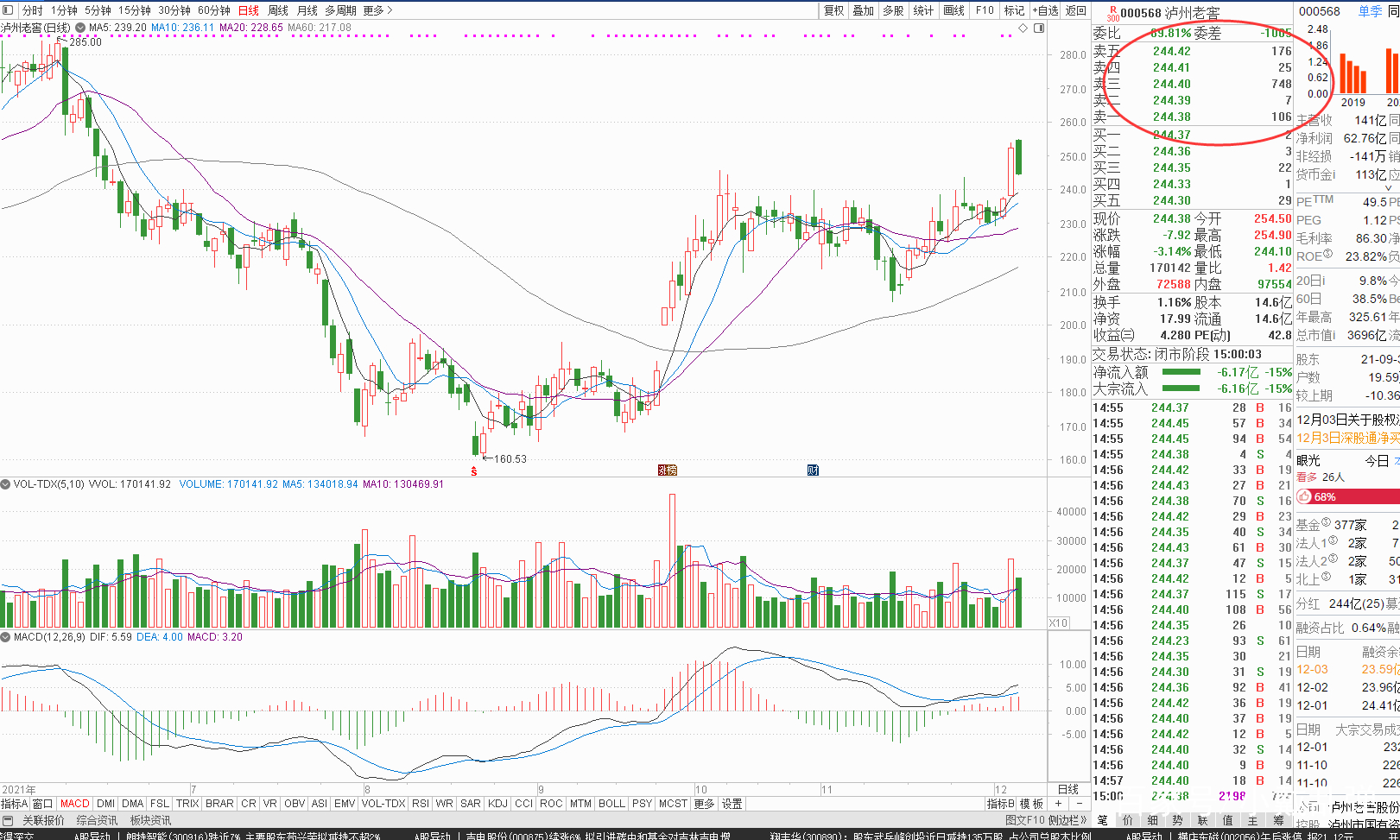Click the +自选 add-to-watchlist button

click(1045, 10)
